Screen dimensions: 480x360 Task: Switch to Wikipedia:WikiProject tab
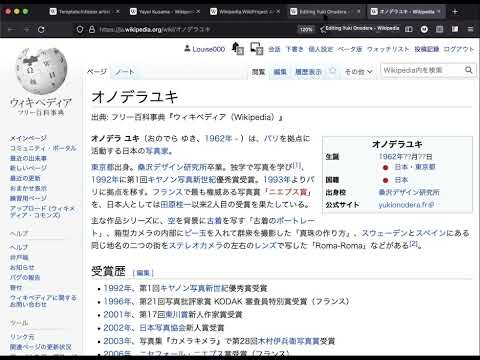tap(245, 12)
